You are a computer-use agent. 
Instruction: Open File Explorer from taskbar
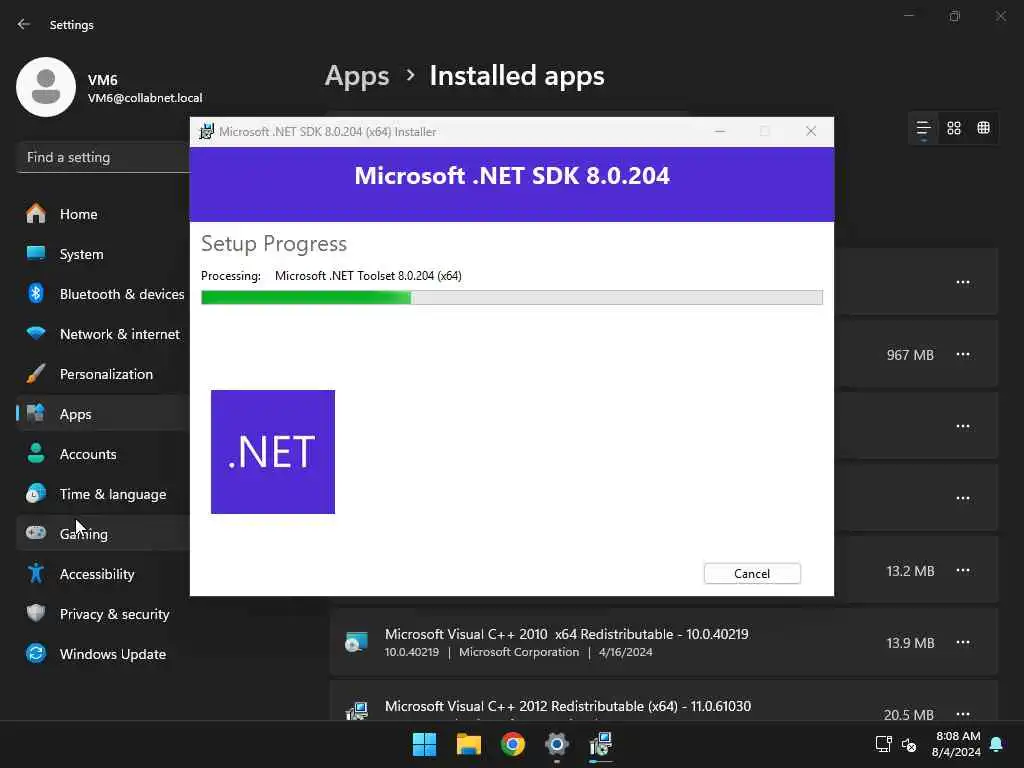pyautogui.click(x=468, y=744)
